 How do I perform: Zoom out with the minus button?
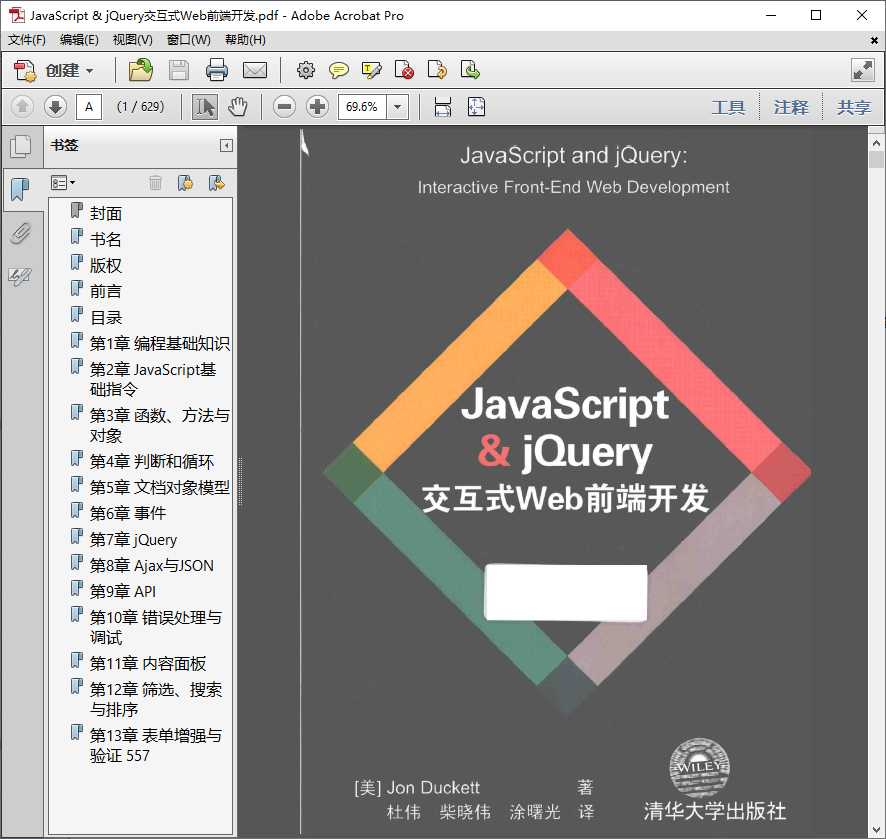tap(284, 106)
